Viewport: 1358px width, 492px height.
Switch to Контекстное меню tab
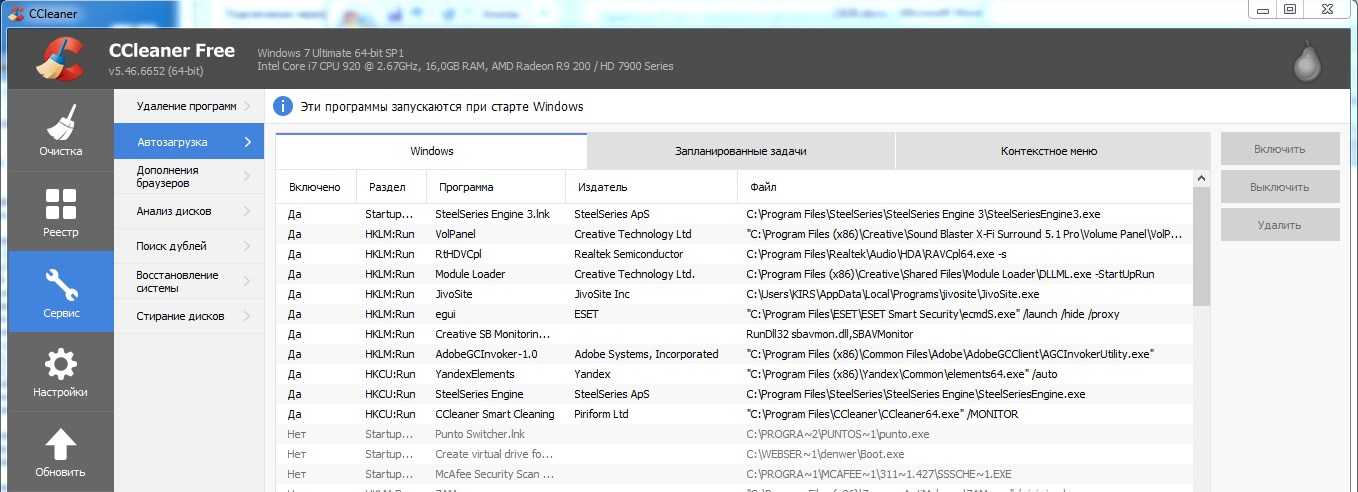(x=1048, y=151)
